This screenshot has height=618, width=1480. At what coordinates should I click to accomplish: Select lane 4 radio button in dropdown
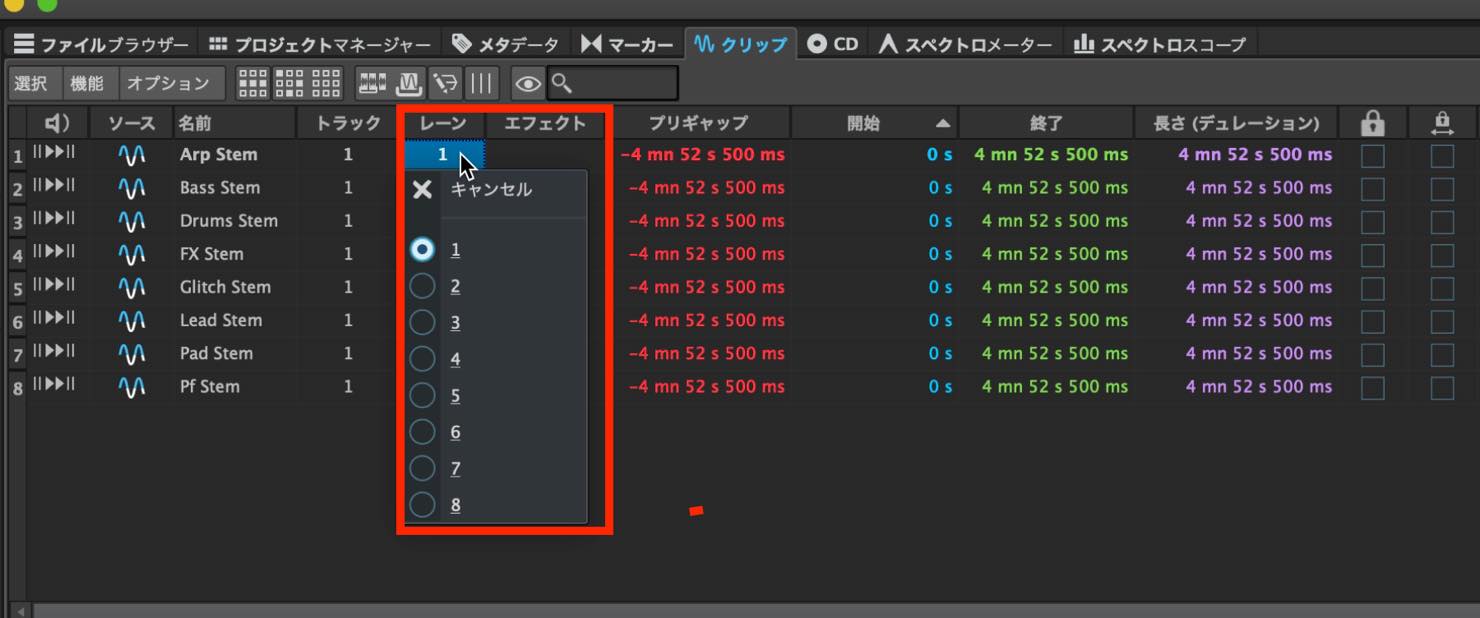(423, 359)
